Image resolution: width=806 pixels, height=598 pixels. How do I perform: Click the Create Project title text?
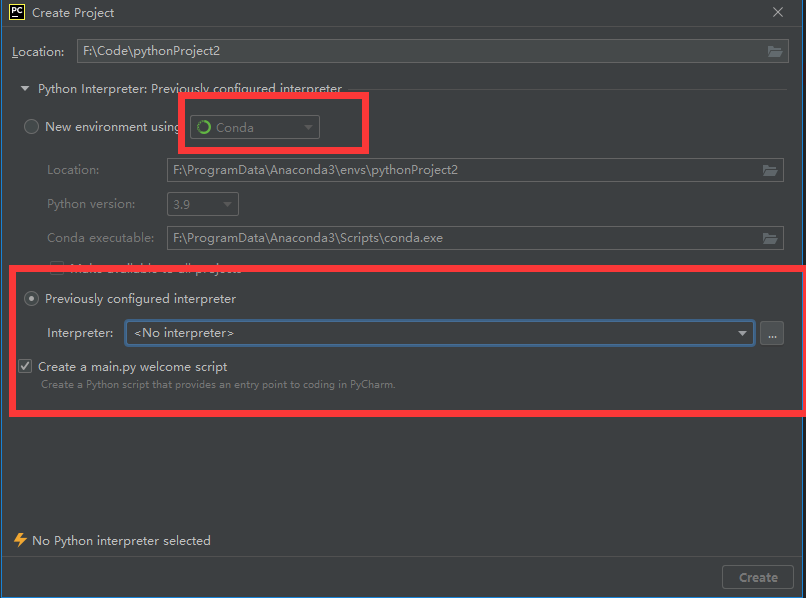pos(73,13)
